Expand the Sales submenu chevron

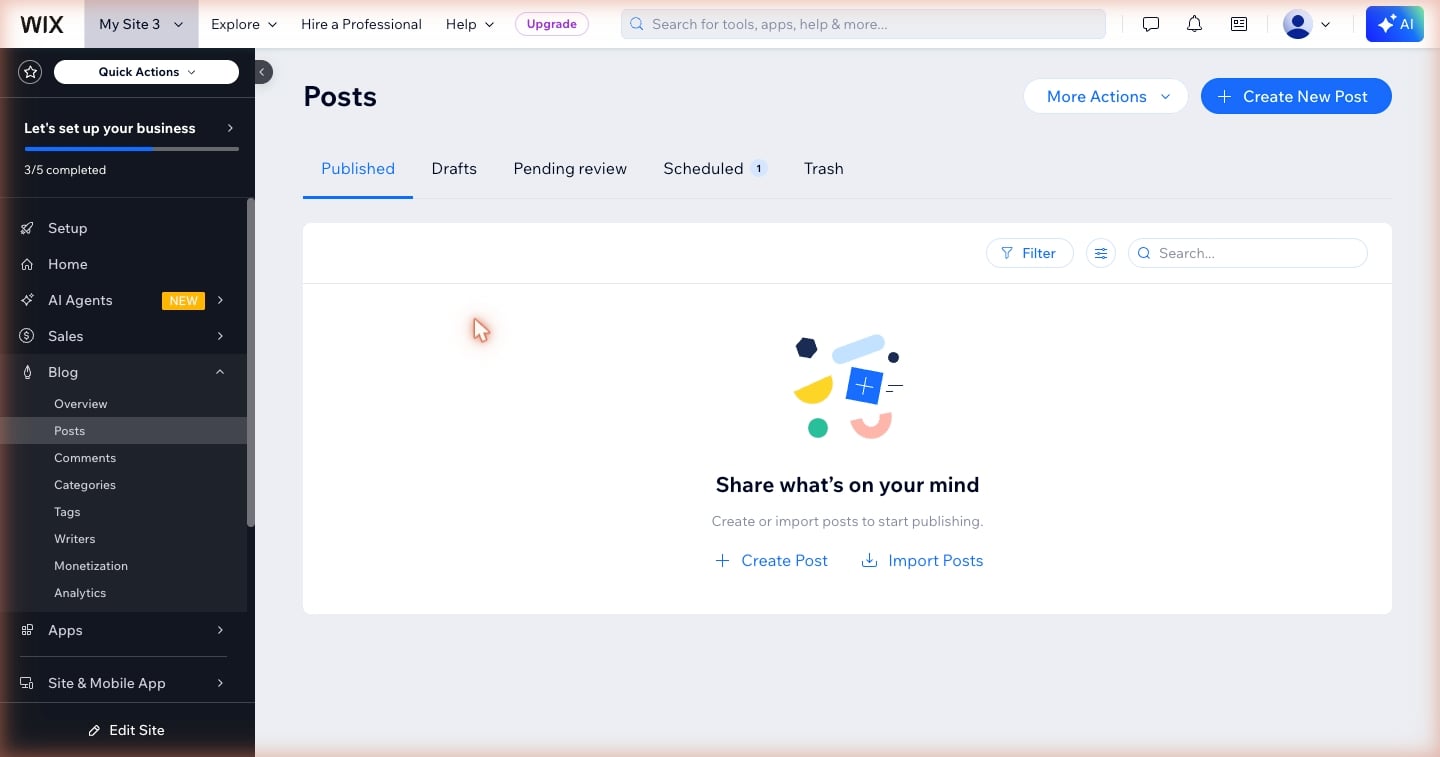tap(220, 336)
